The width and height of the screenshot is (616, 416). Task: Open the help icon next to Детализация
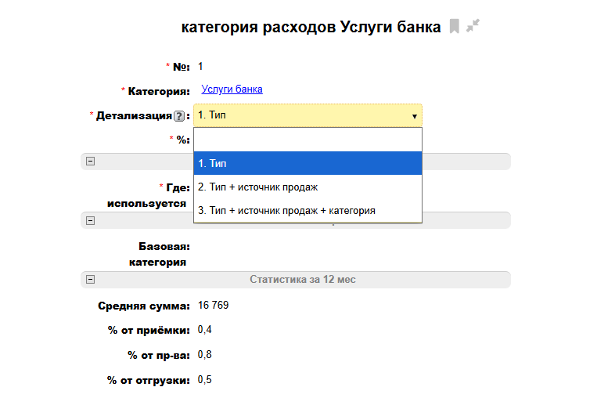coord(179,116)
